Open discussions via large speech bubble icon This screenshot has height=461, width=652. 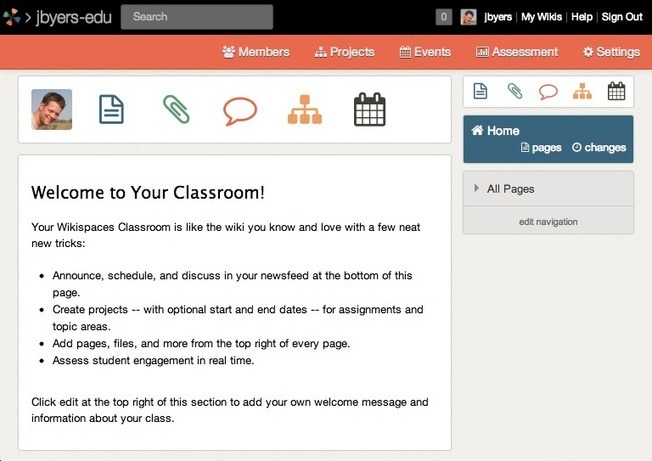(240, 109)
